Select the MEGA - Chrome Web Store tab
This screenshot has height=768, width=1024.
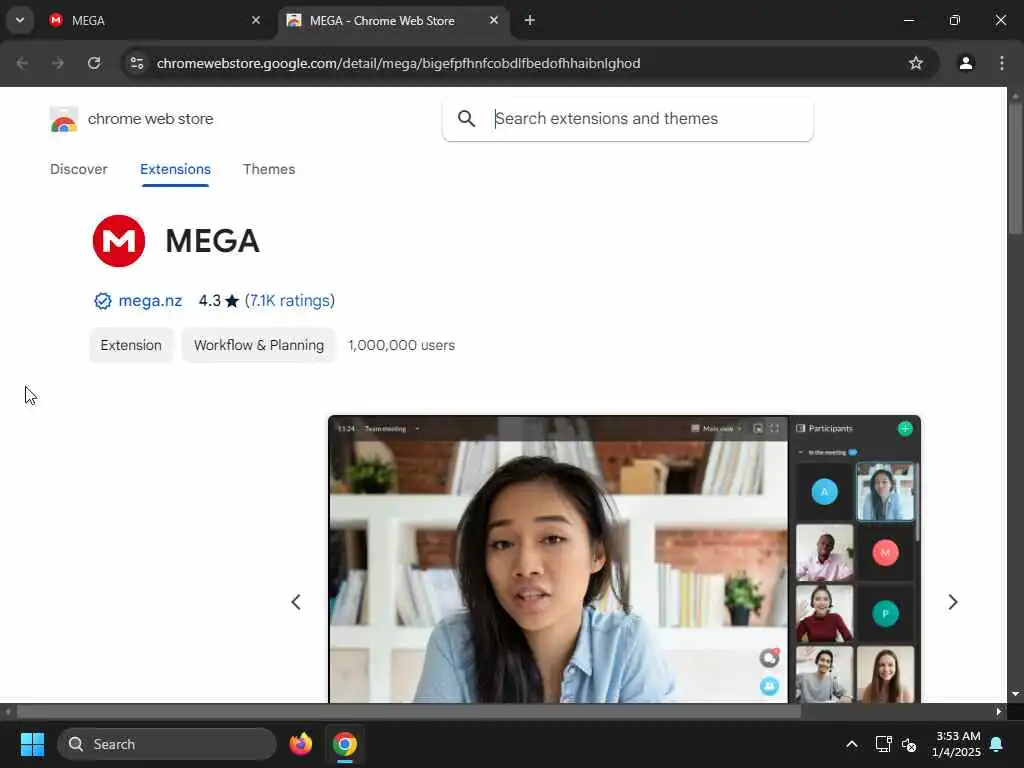pos(393,20)
